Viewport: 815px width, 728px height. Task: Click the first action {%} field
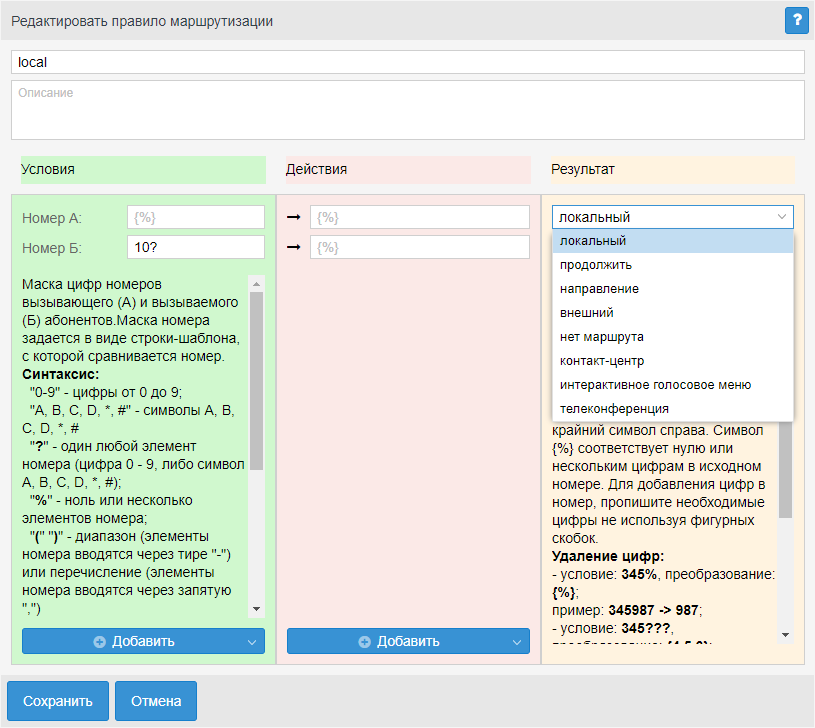point(419,217)
